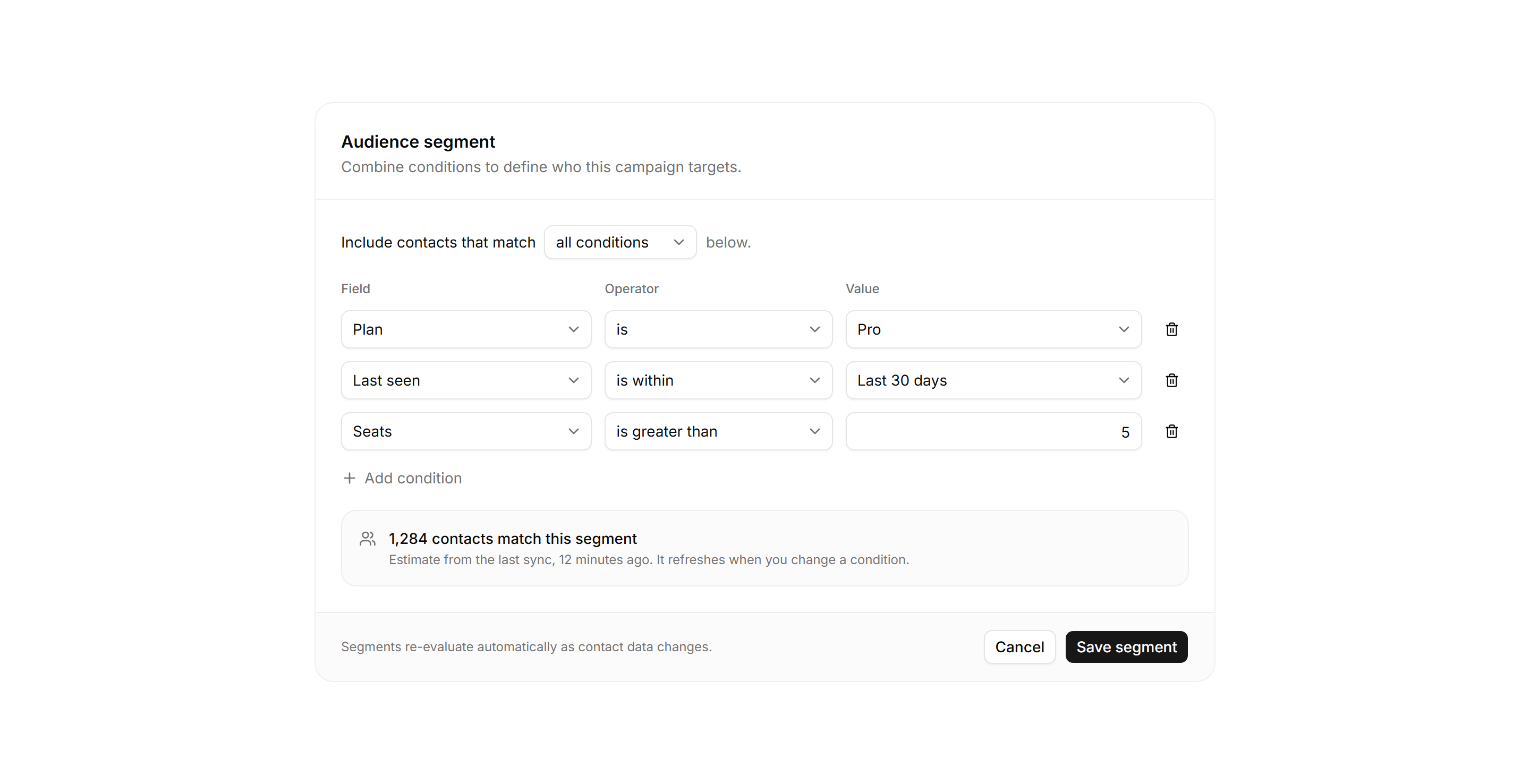1530x784 pixels.
Task: Delete the Last seen condition row
Action: (x=1171, y=380)
